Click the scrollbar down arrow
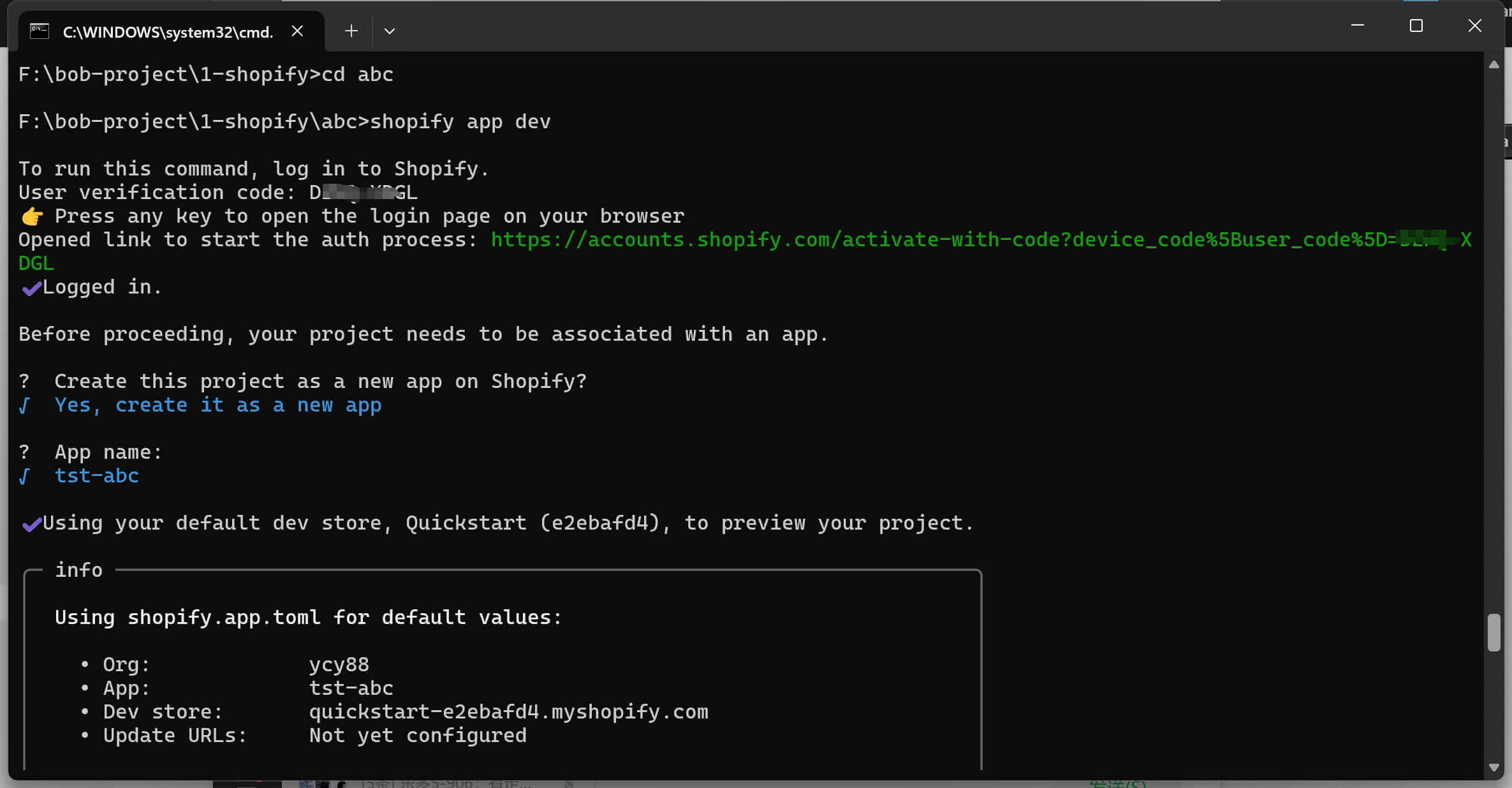Screen dimensions: 1512x788 [x=1494, y=768]
